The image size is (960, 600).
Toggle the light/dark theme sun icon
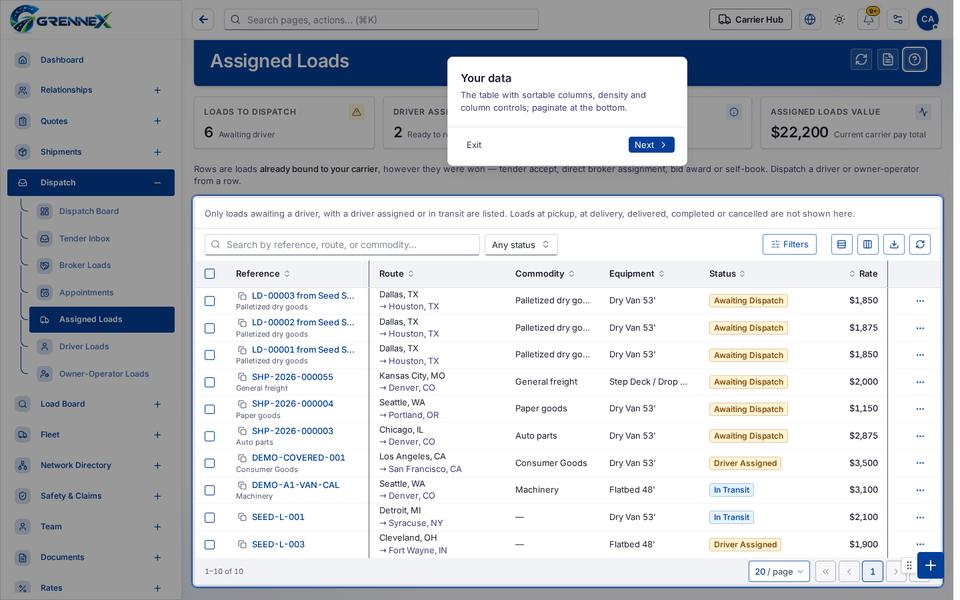pos(839,19)
